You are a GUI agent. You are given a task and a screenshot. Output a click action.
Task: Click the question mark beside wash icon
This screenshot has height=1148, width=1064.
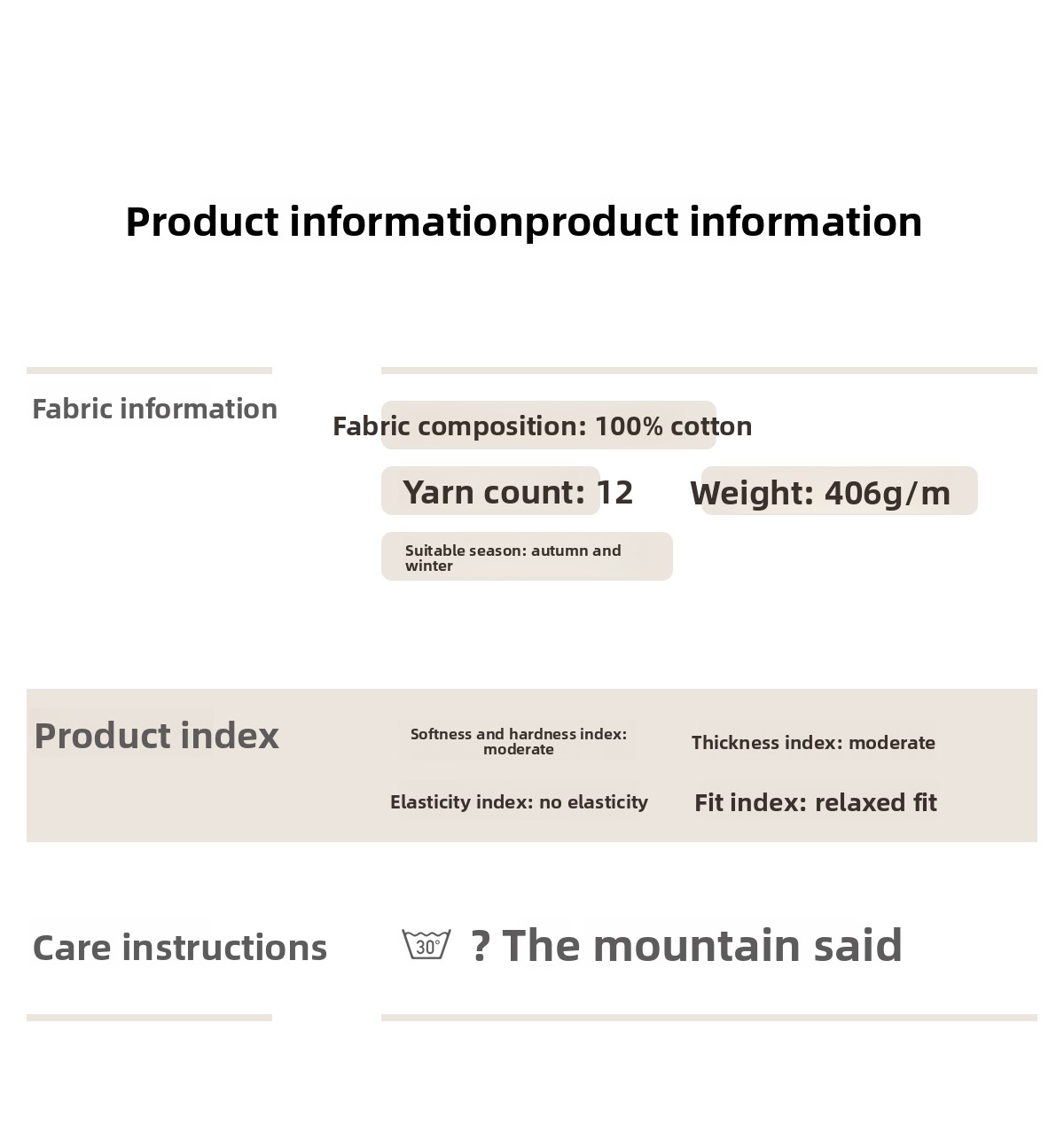(x=480, y=947)
